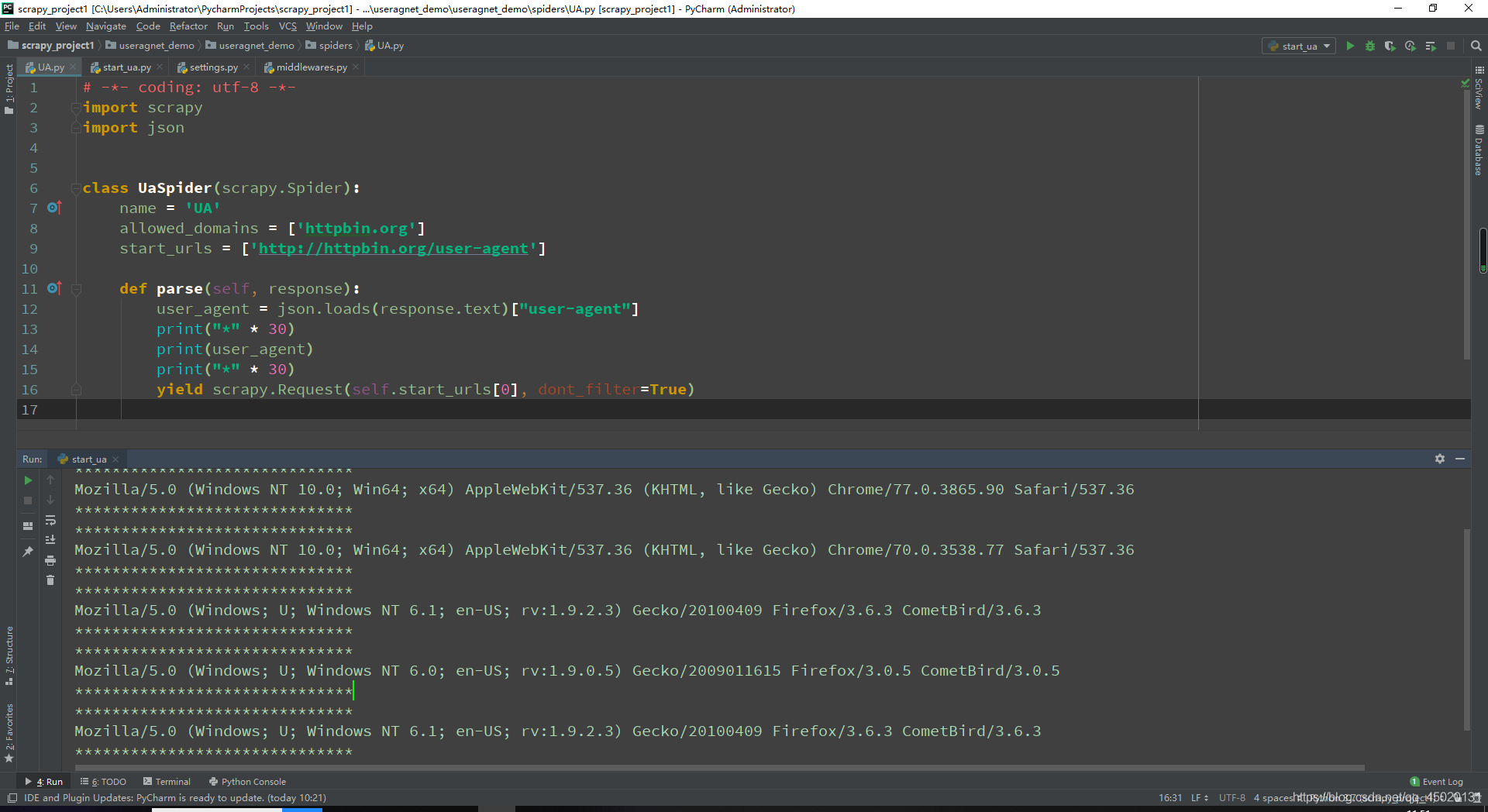Click override marker on line 11
The height and width of the screenshot is (812, 1488).
[x=53, y=288]
